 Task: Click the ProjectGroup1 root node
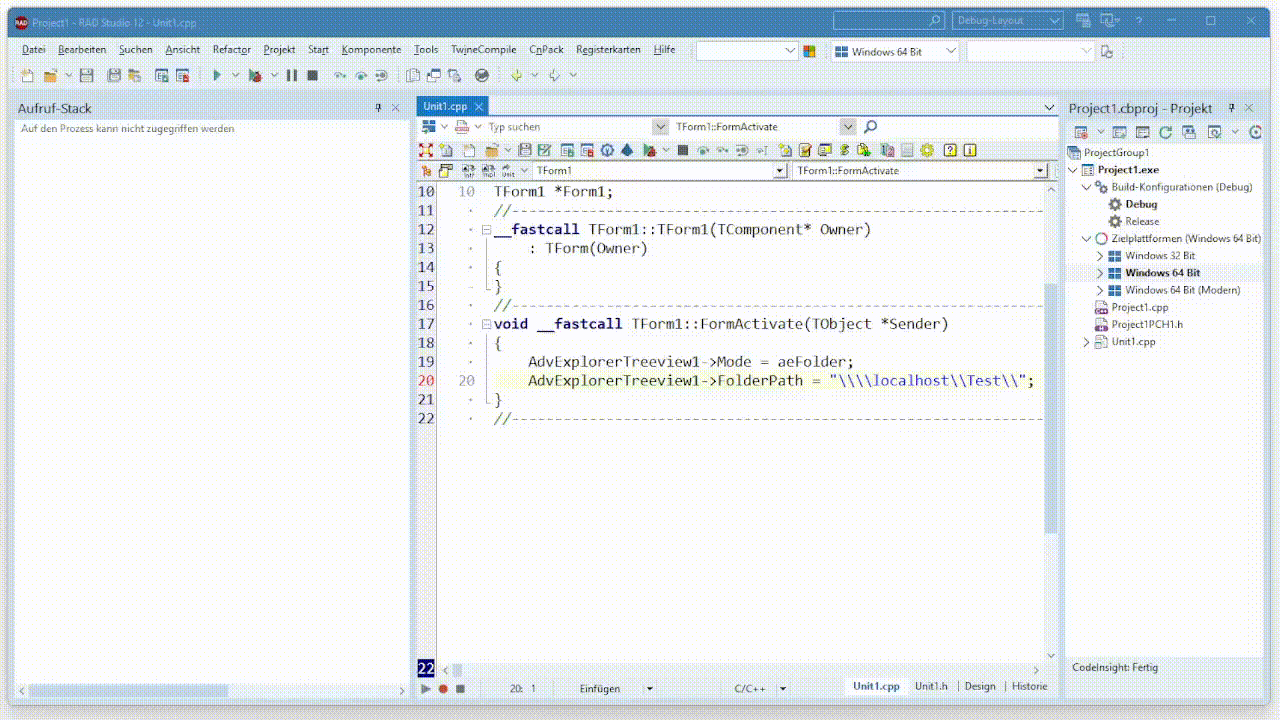(x=1116, y=153)
